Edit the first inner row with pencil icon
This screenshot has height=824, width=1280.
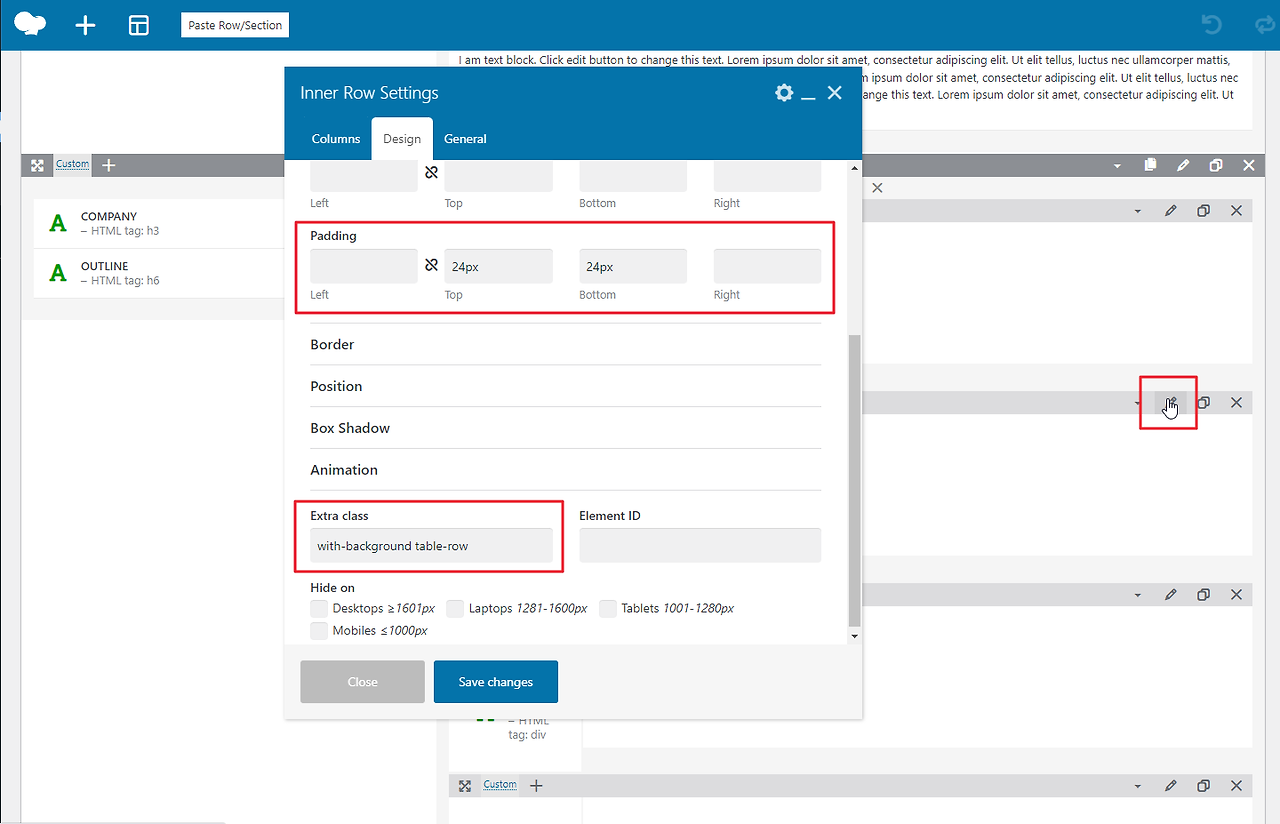click(1170, 210)
